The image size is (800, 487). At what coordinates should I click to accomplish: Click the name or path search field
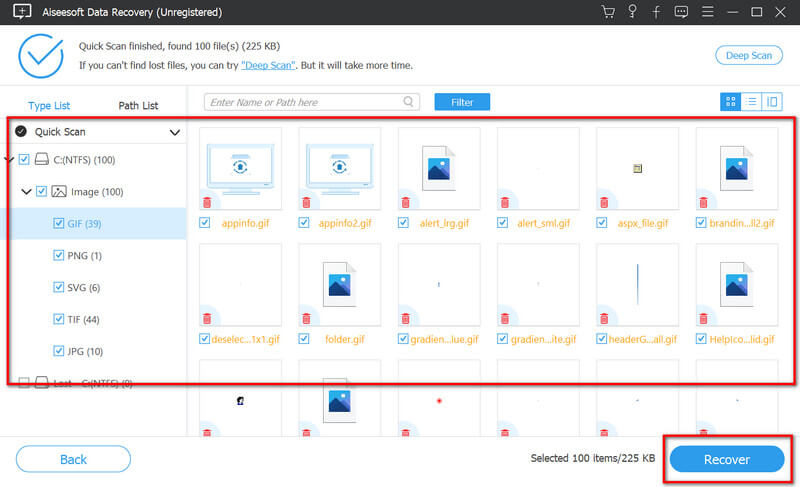click(x=311, y=102)
